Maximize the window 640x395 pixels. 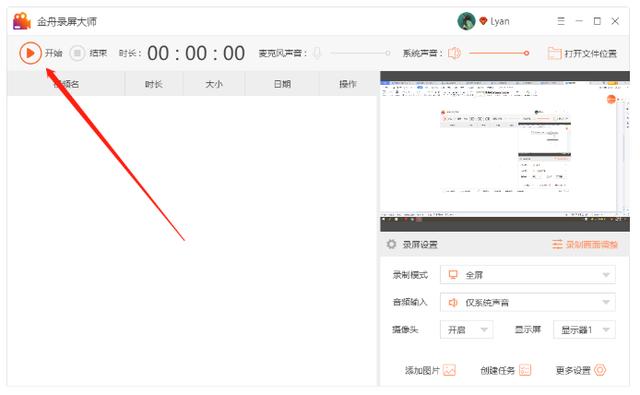pyautogui.click(x=597, y=21)
